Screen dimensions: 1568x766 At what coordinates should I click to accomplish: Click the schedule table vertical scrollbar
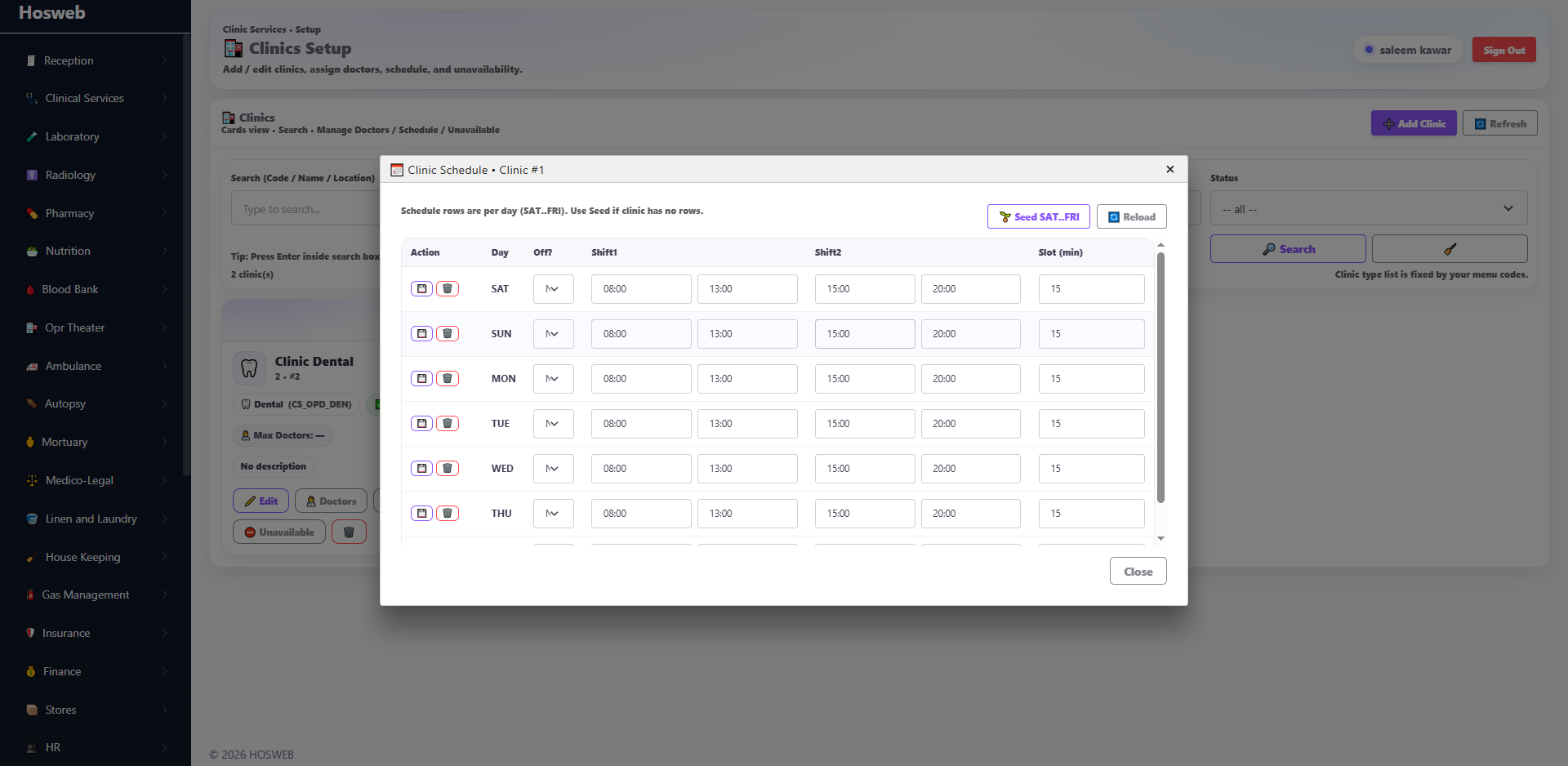click(1160, 377)
